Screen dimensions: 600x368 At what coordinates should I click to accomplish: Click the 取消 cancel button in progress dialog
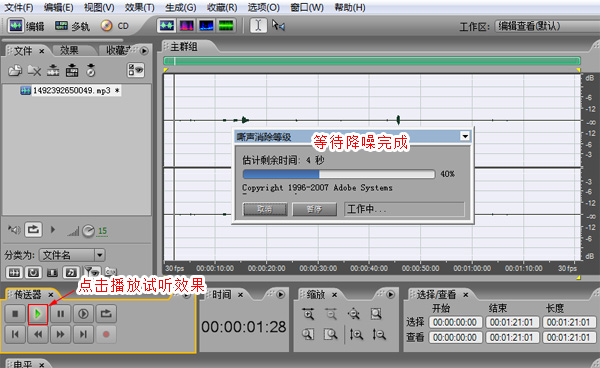tap(265, 209)
